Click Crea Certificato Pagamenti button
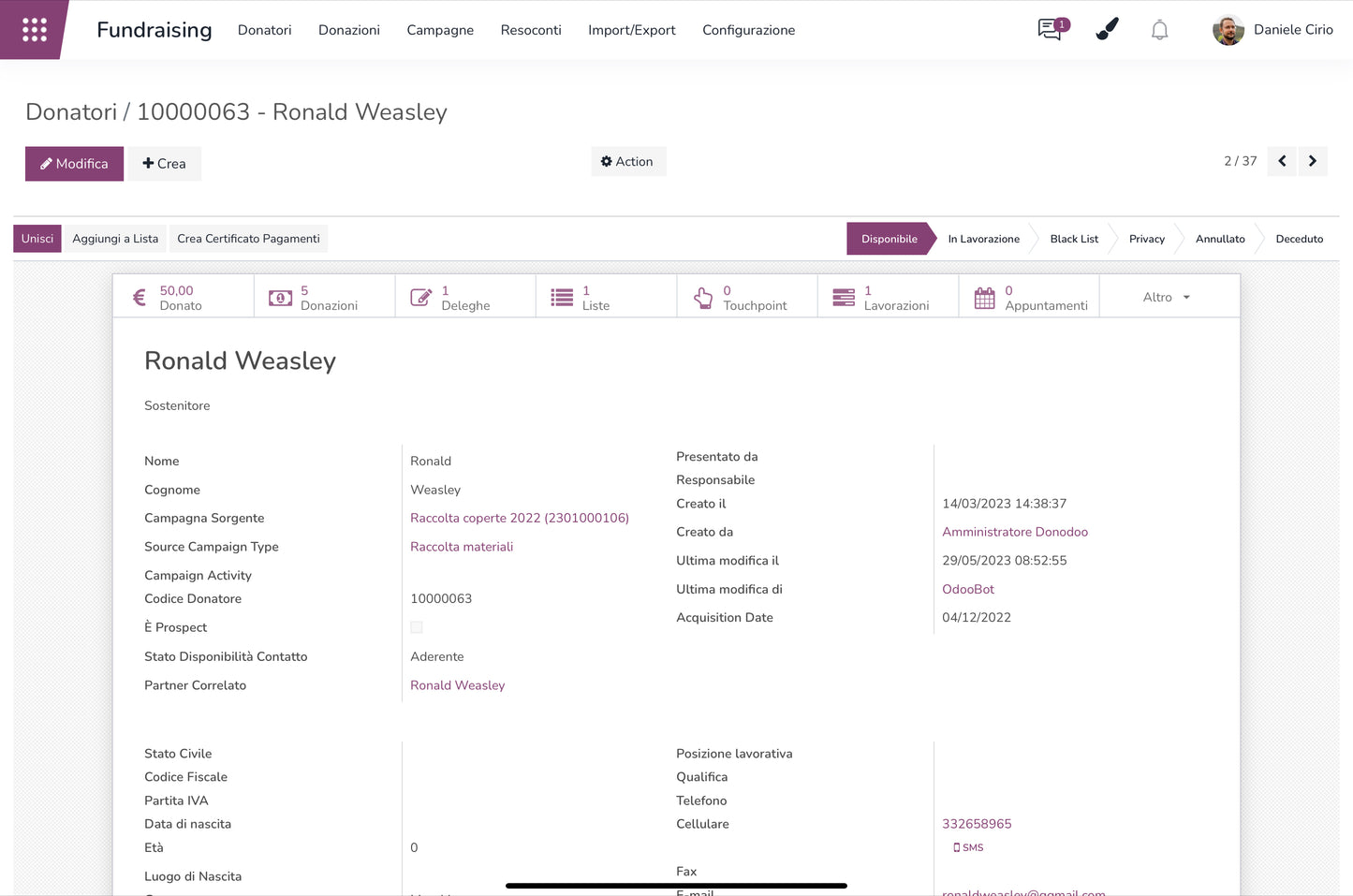Viewport: 1353px width, 896px height. click(248, 239)
